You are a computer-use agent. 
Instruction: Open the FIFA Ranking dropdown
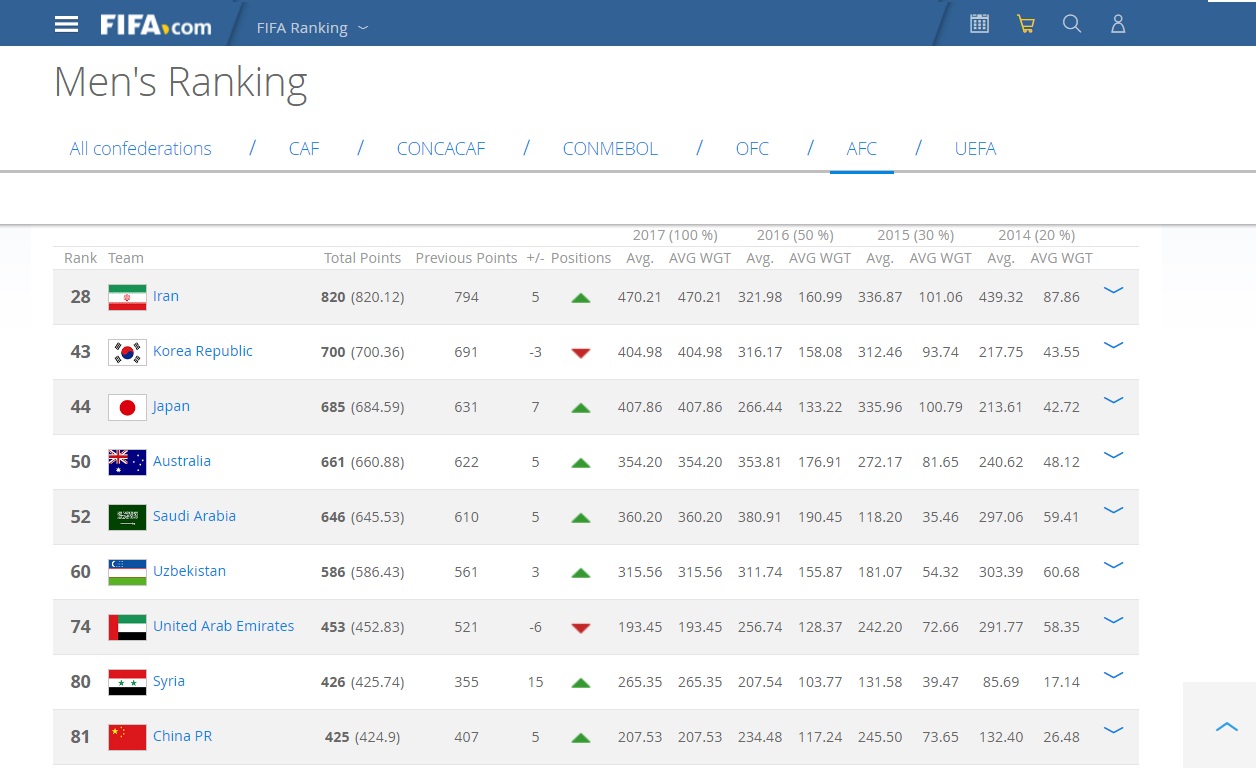click(312, 28)
